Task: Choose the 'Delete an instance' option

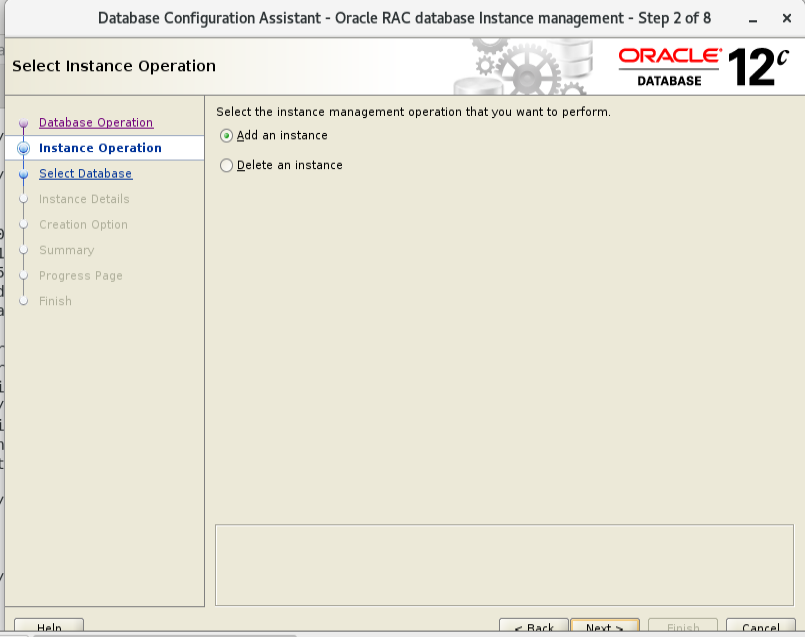Action: (x=226, y=165)
